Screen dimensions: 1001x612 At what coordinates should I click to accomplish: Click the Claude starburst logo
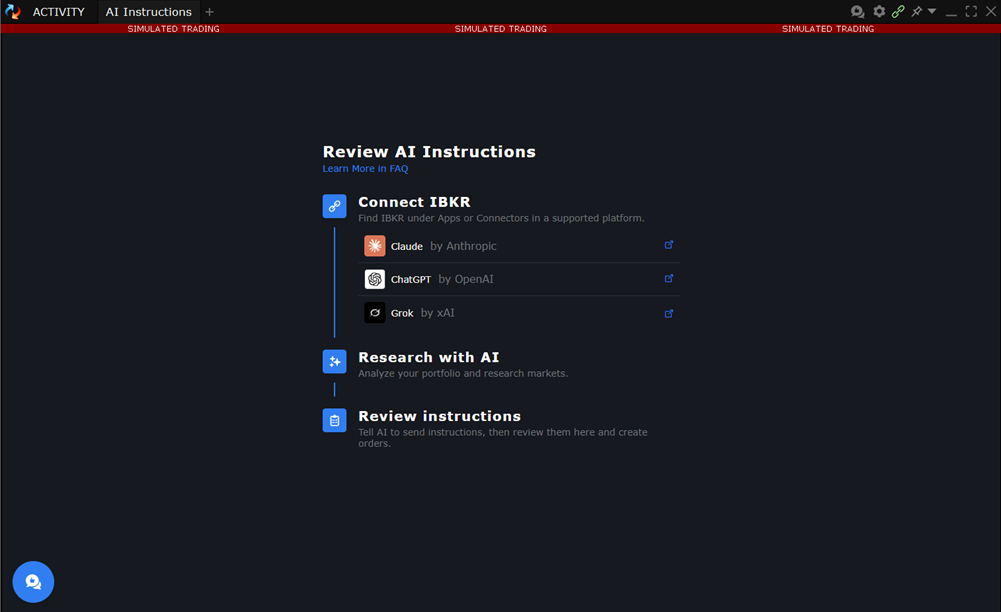pos(375,246)
